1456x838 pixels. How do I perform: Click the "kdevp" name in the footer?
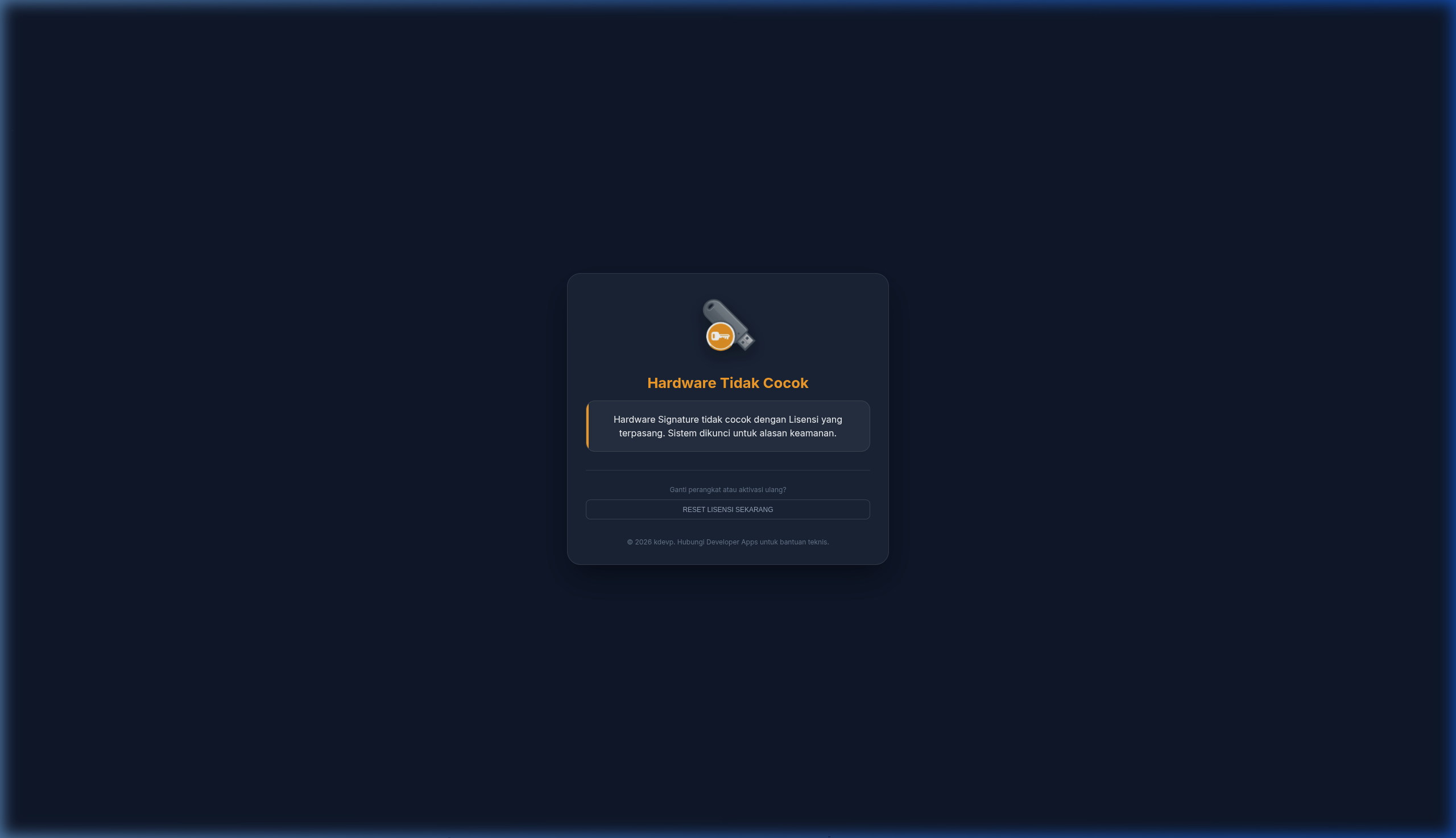click(663, 542)
